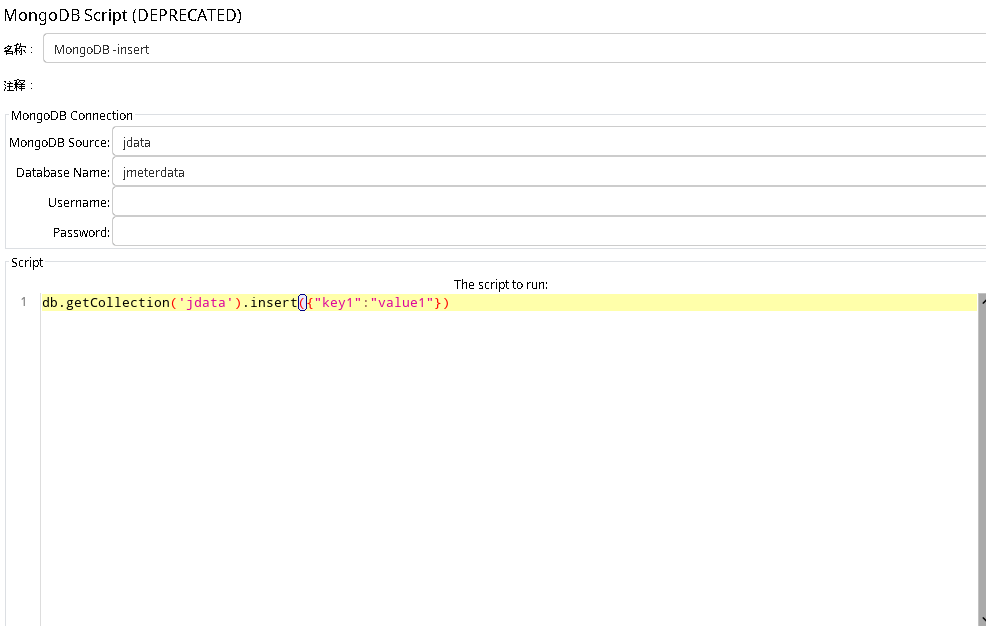Click the MongoDB -insert name text
Screen dimensions: 986x626
(x=103, y=49)
